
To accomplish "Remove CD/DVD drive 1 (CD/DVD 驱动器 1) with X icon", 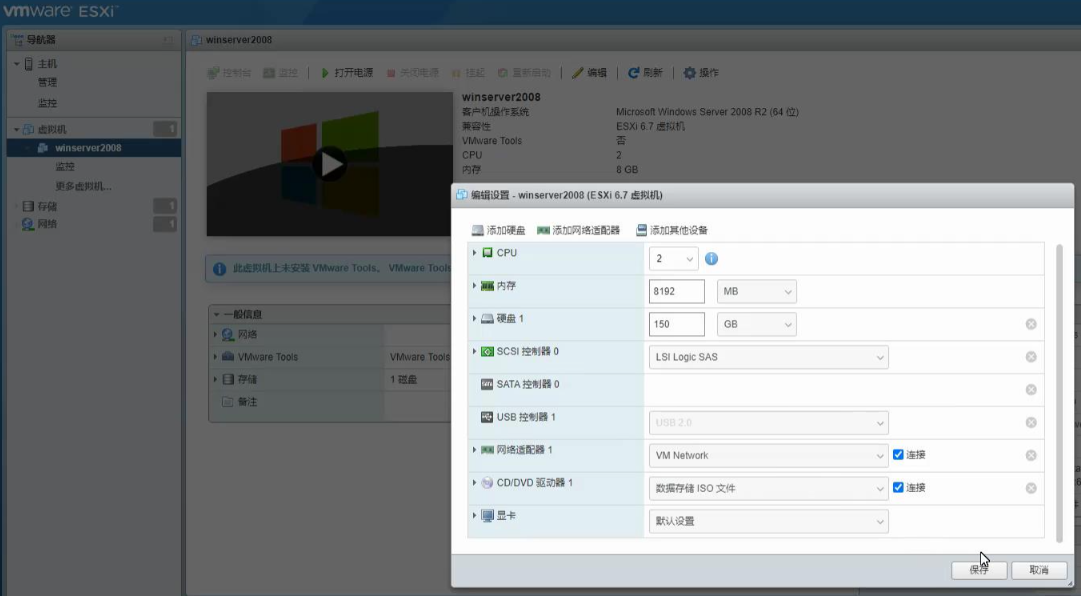I will click(1031, 488).
